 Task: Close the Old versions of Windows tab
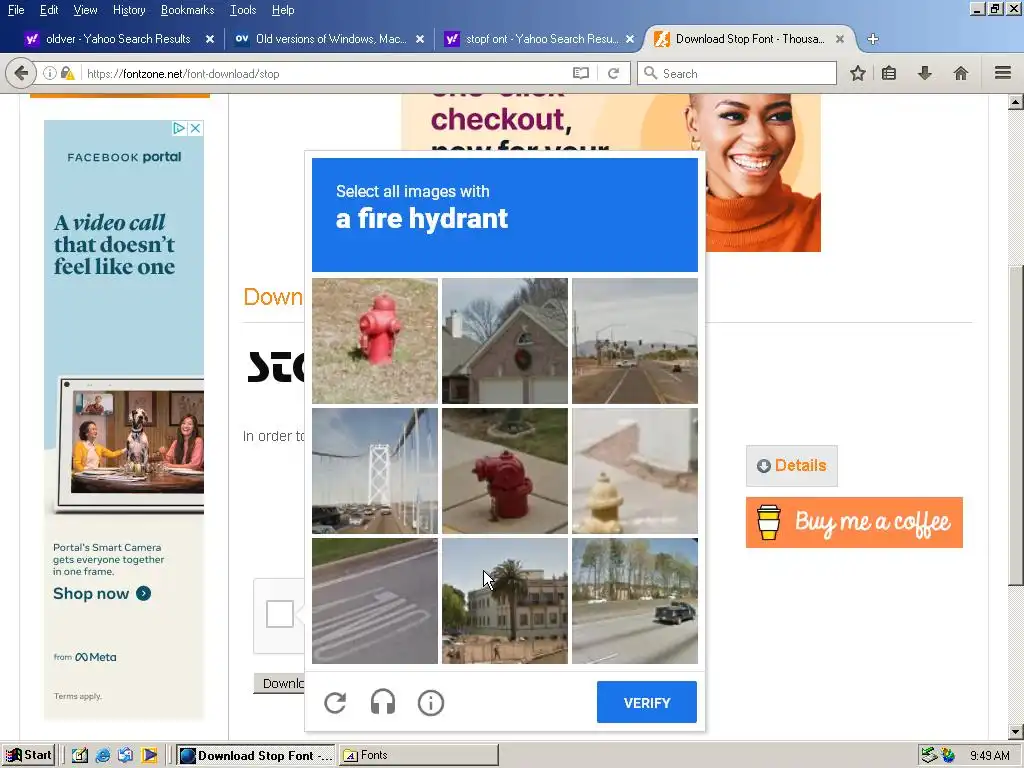420,39
